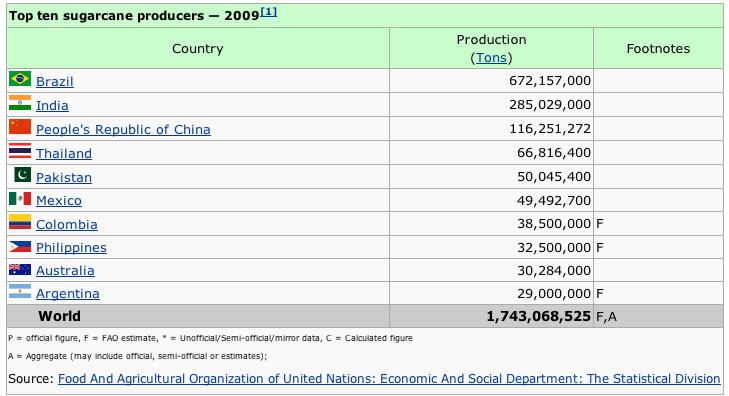Follow the People's Republic of China link
Screen dimensions: 729x396
pyautogui.click(x=123, y=129)
